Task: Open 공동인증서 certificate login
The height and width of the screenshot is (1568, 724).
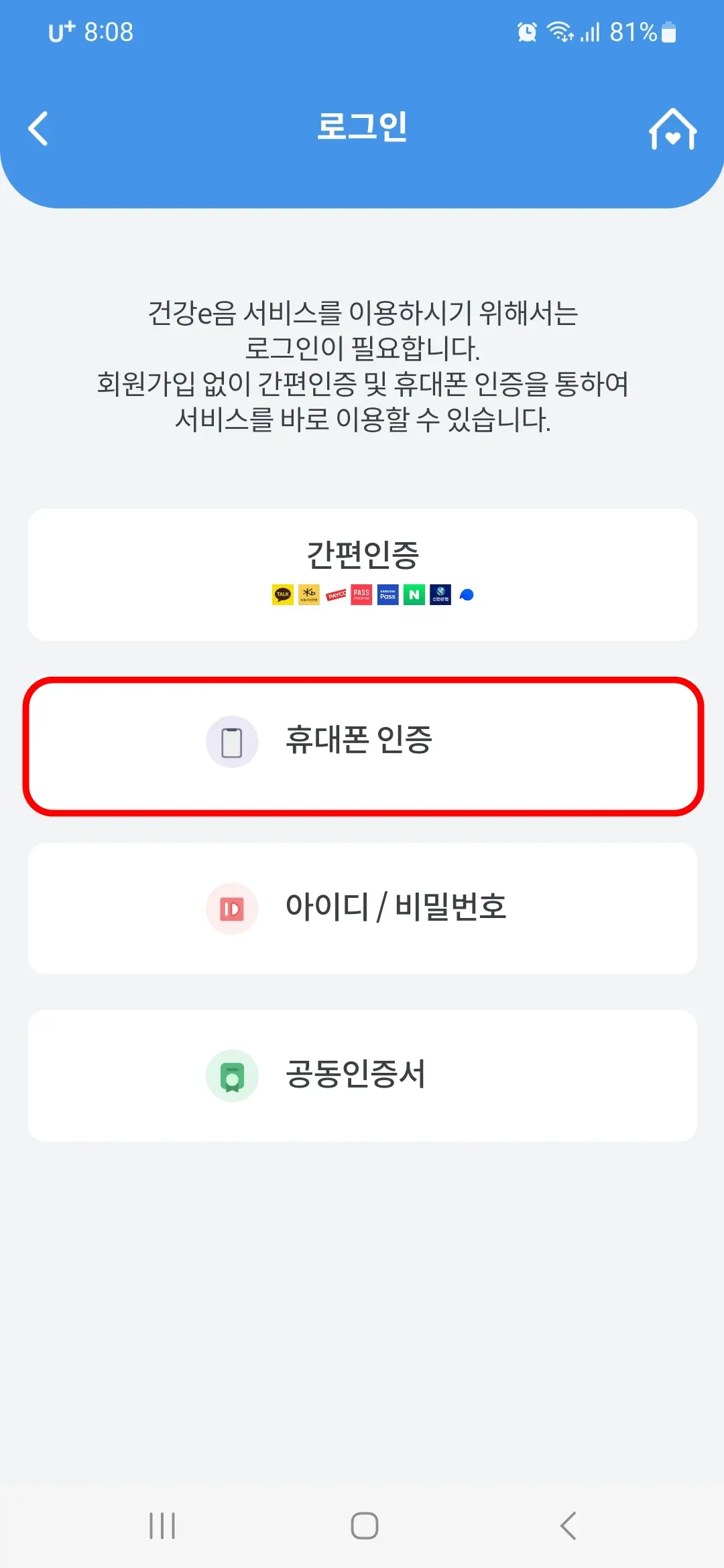Action: click(x=362, y=1075)
